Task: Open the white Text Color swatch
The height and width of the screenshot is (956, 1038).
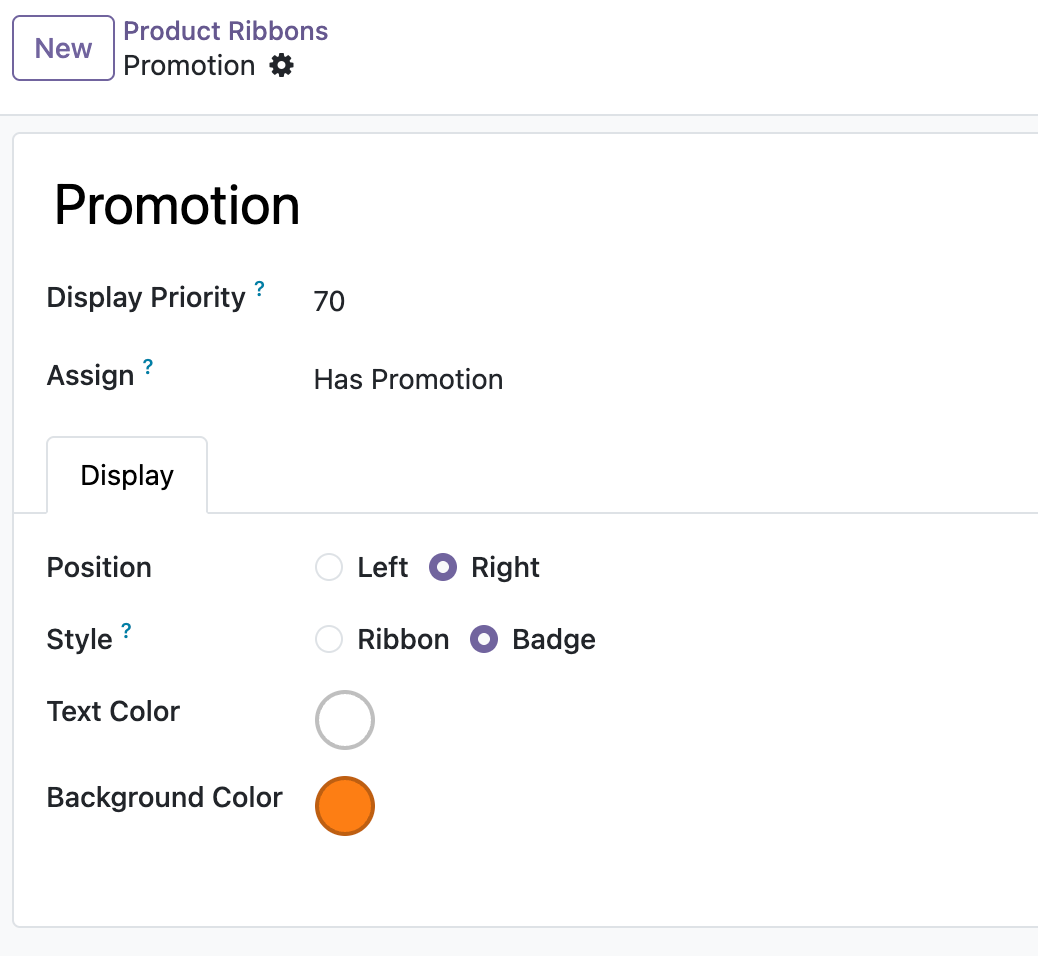Action: click(x=345, y=720)
